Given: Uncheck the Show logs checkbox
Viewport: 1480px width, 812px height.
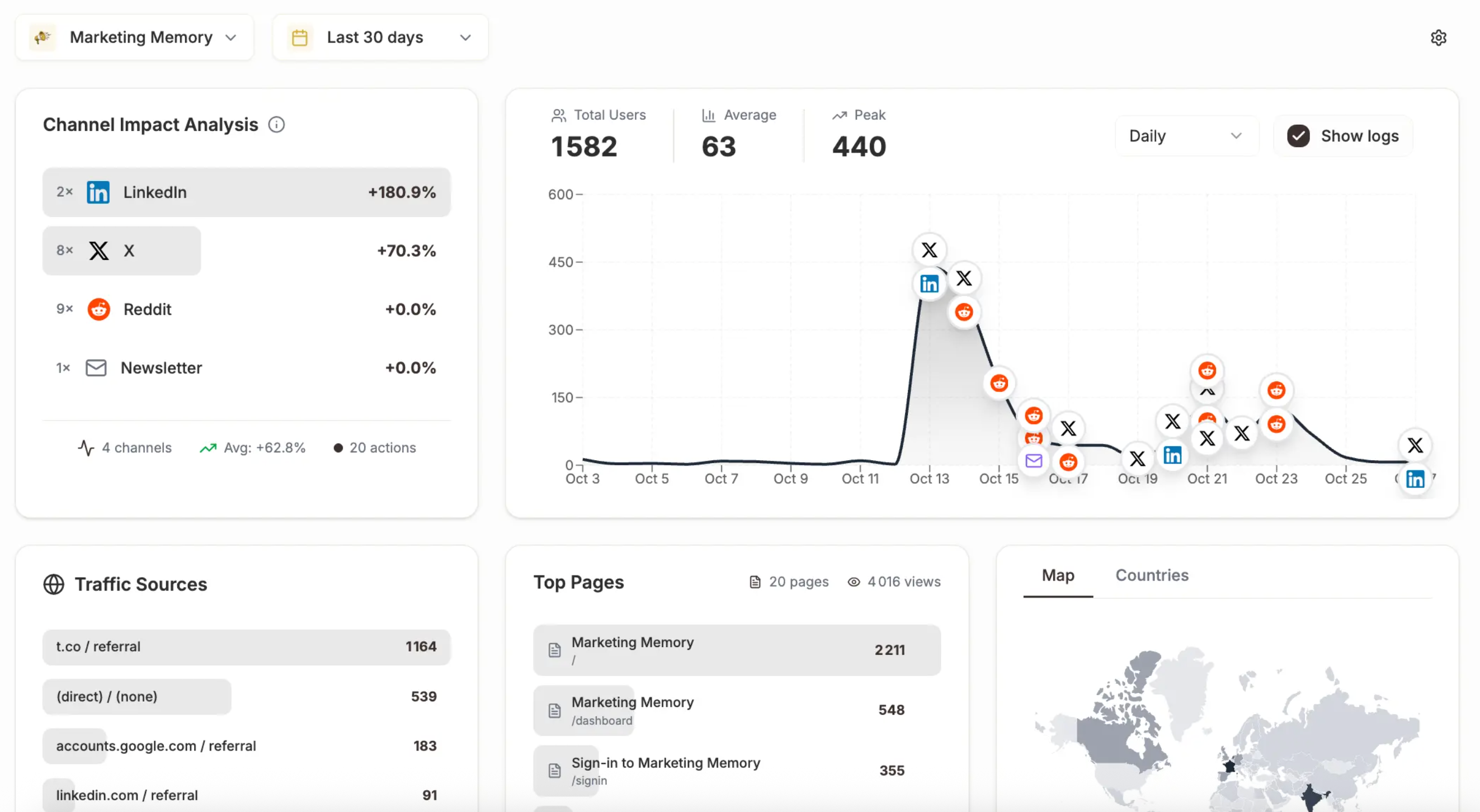Looking at the screenshot, I should (x=1298, y=136).
